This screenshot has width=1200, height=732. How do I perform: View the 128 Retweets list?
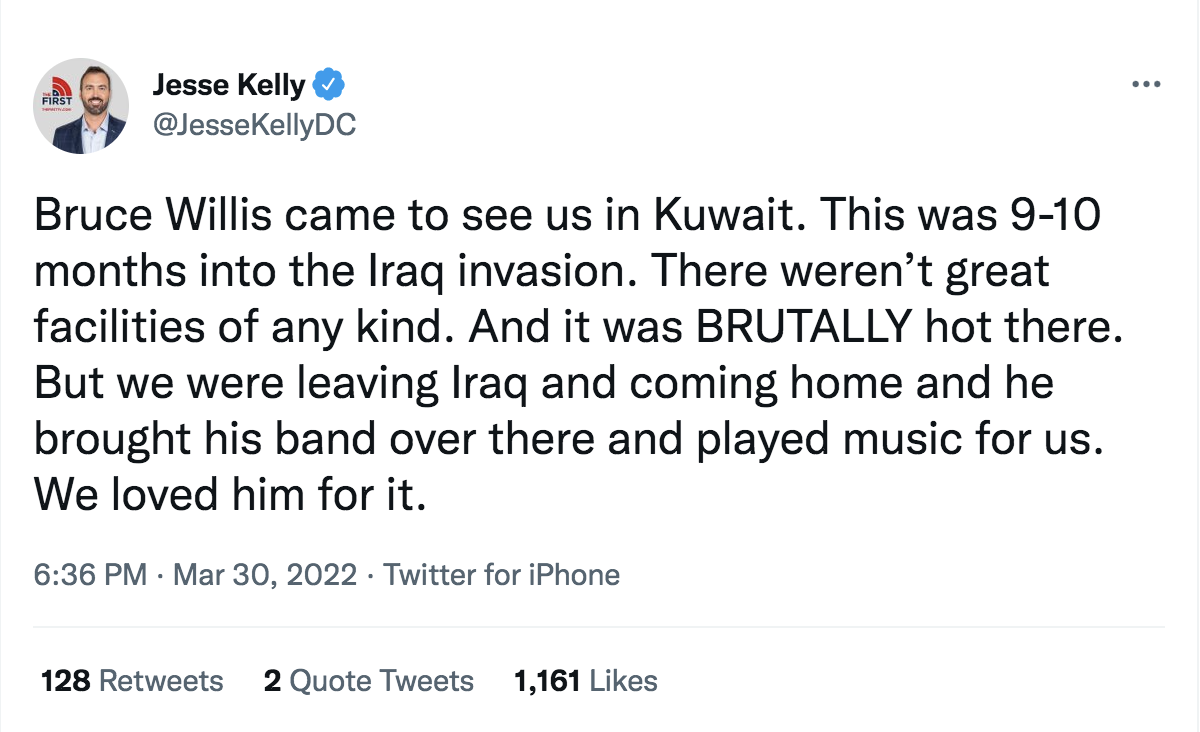pos(132,681)
